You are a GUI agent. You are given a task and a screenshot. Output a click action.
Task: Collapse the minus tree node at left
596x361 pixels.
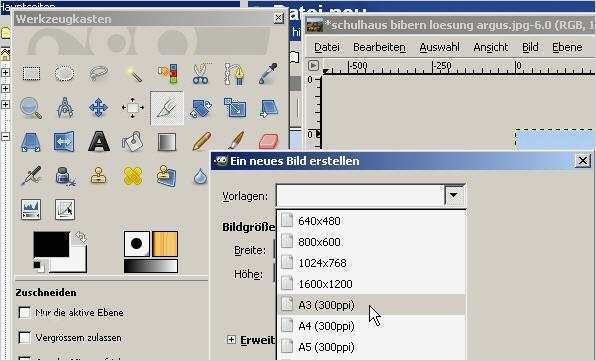pos(6,136)
